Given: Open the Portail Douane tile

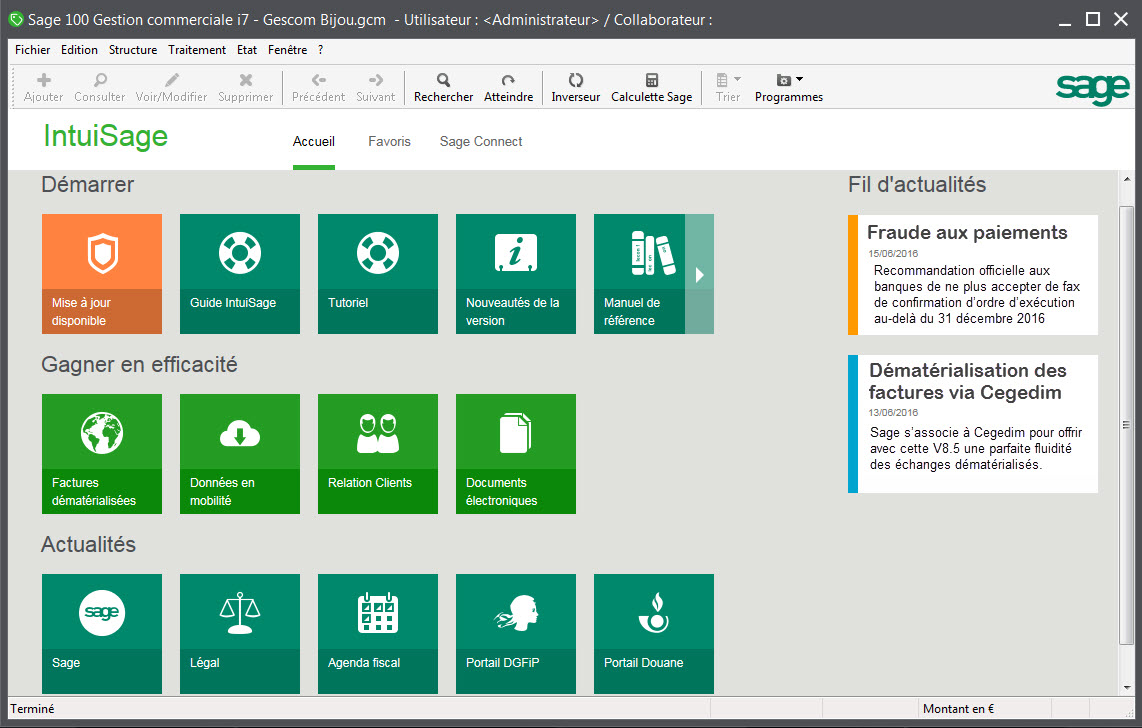Looking at the screenshot, I should (653, 633).
